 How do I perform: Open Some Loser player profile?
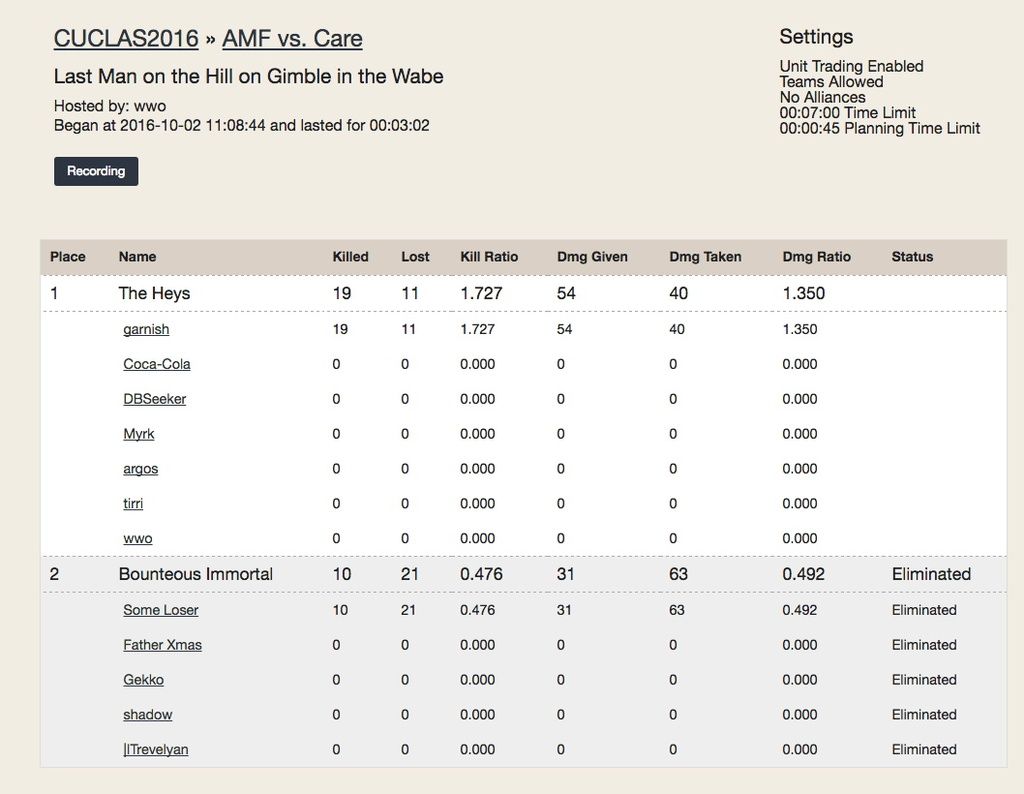click(x=160, y=610)
